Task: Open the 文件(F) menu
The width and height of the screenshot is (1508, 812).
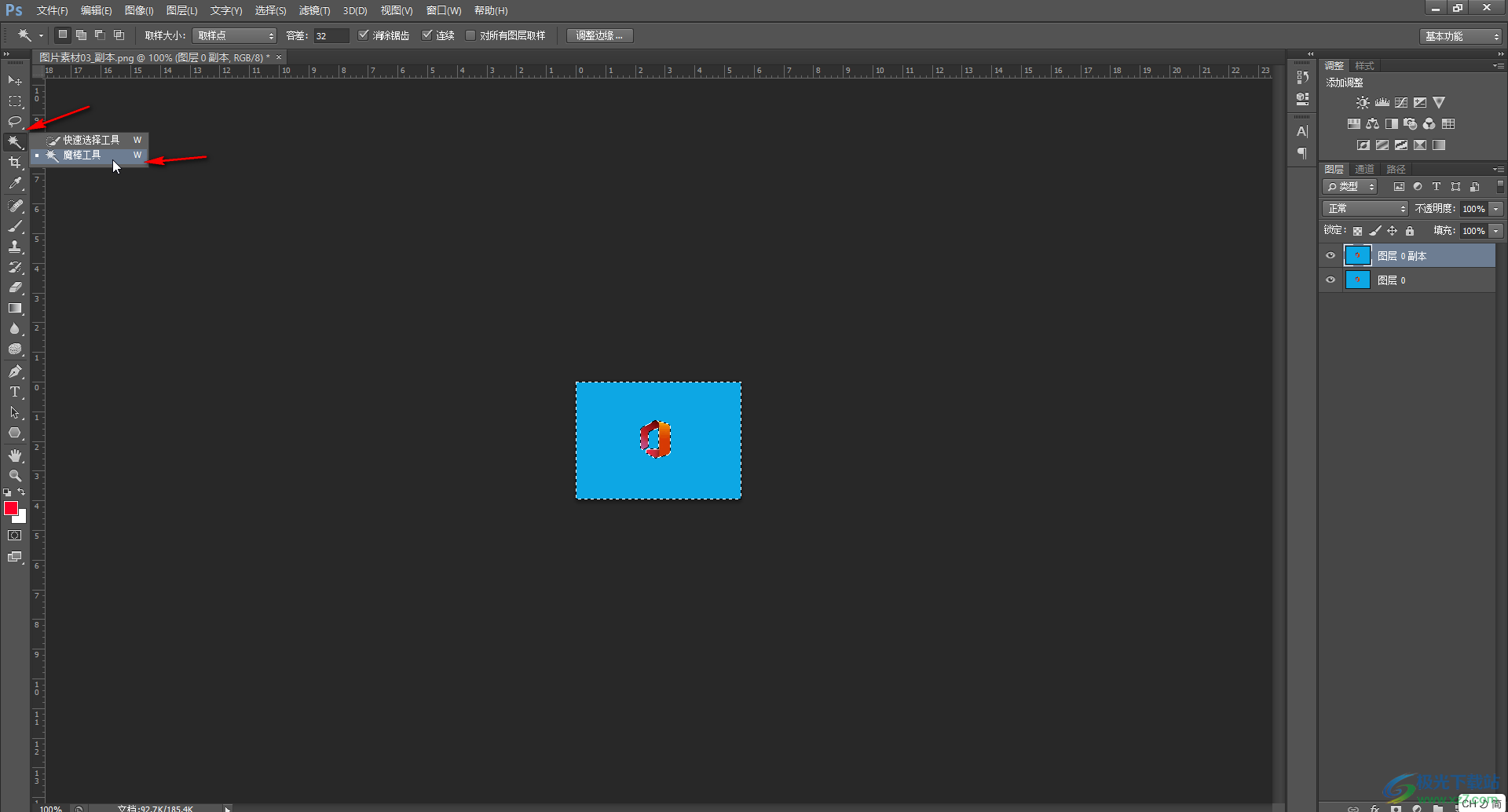Action: click(x=52, y=11)
